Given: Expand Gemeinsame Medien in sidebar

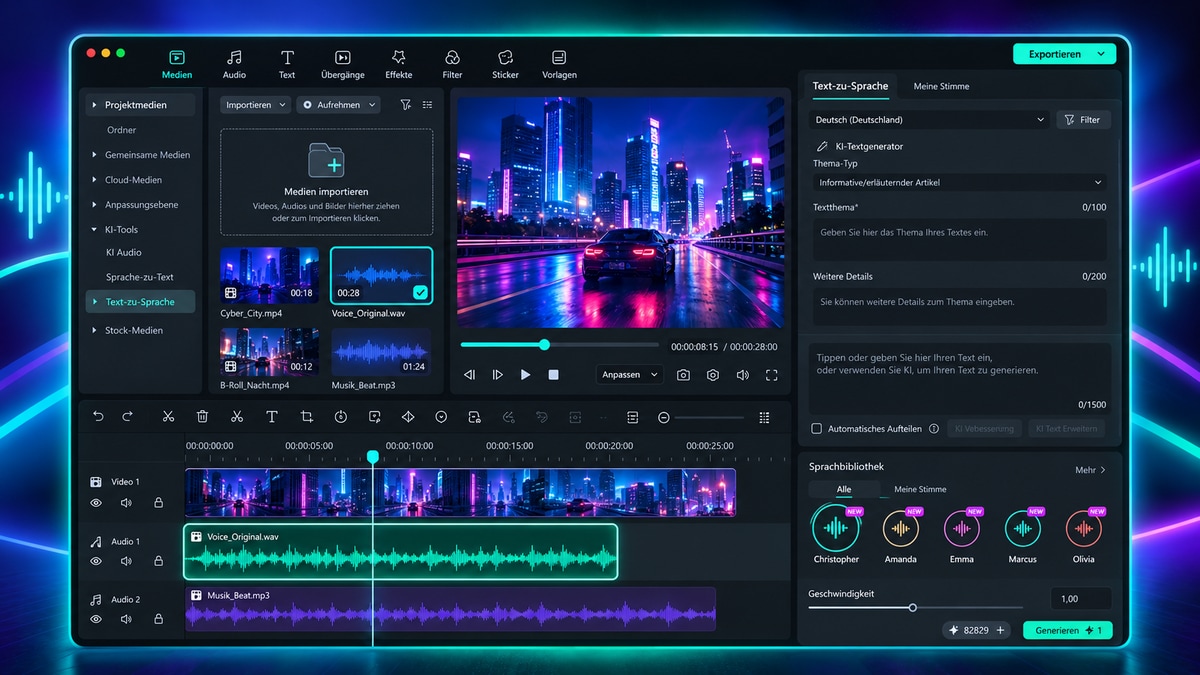Looking at the screenshot, I should tap(95, 155).
